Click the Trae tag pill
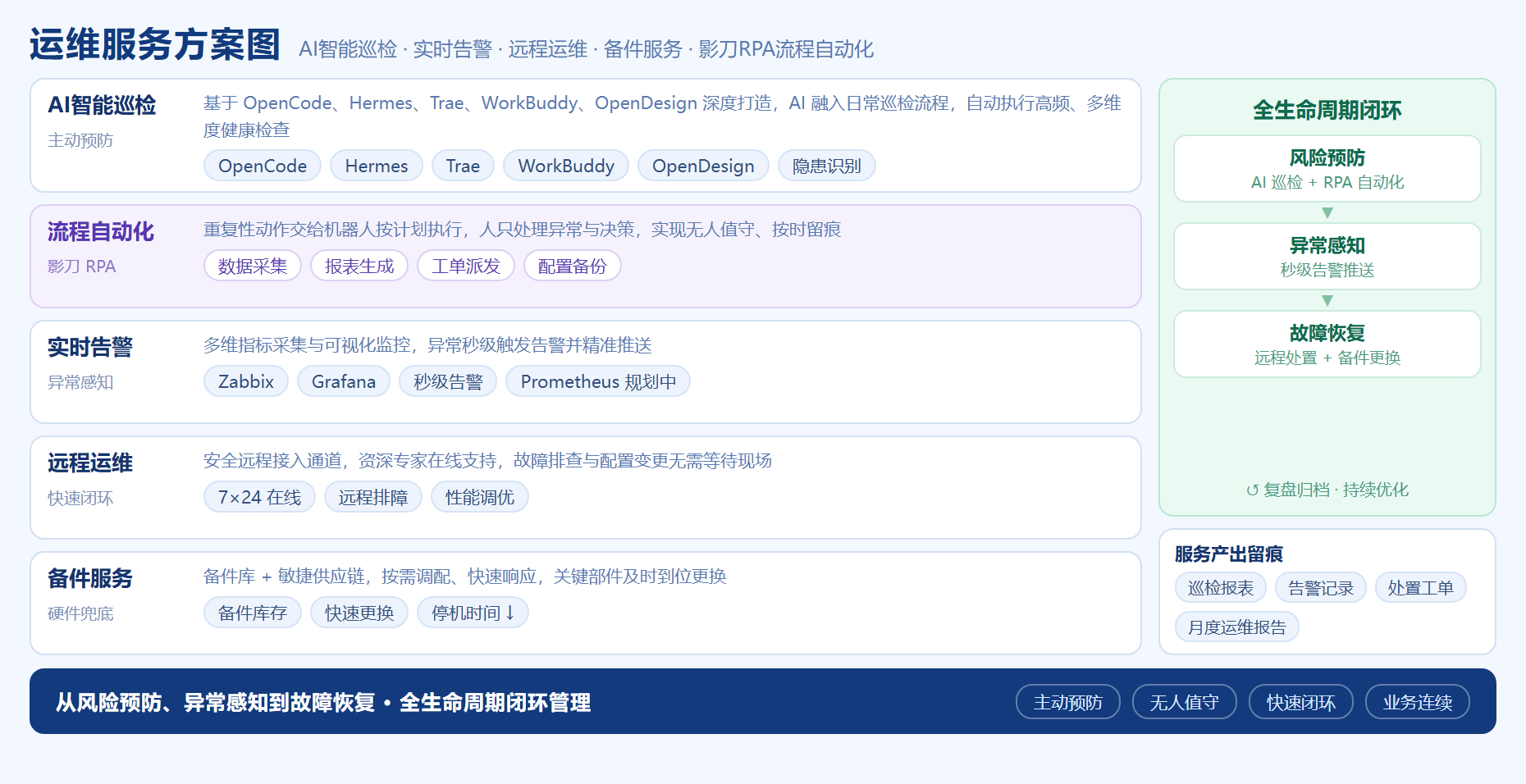The height and width of the screenshot is (784, 1526). coord(463,166)
